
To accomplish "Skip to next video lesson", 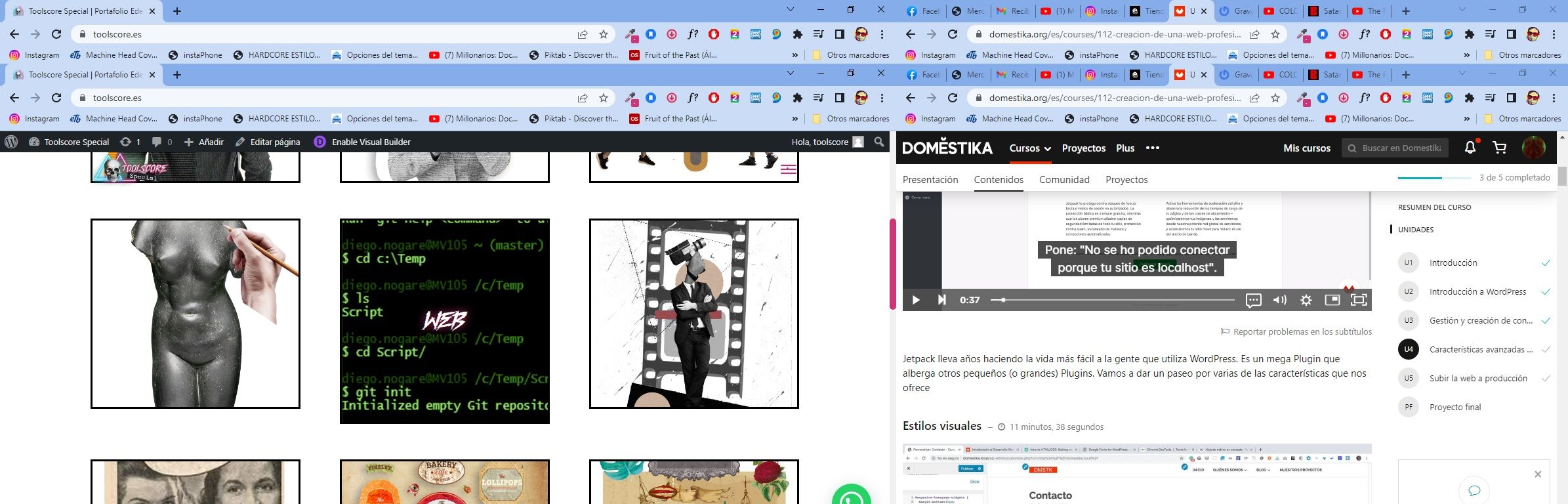I will [941, 300].
